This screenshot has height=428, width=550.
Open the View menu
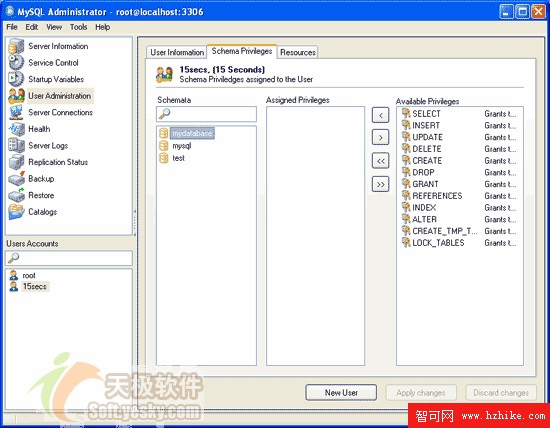[x=54, y=27]
